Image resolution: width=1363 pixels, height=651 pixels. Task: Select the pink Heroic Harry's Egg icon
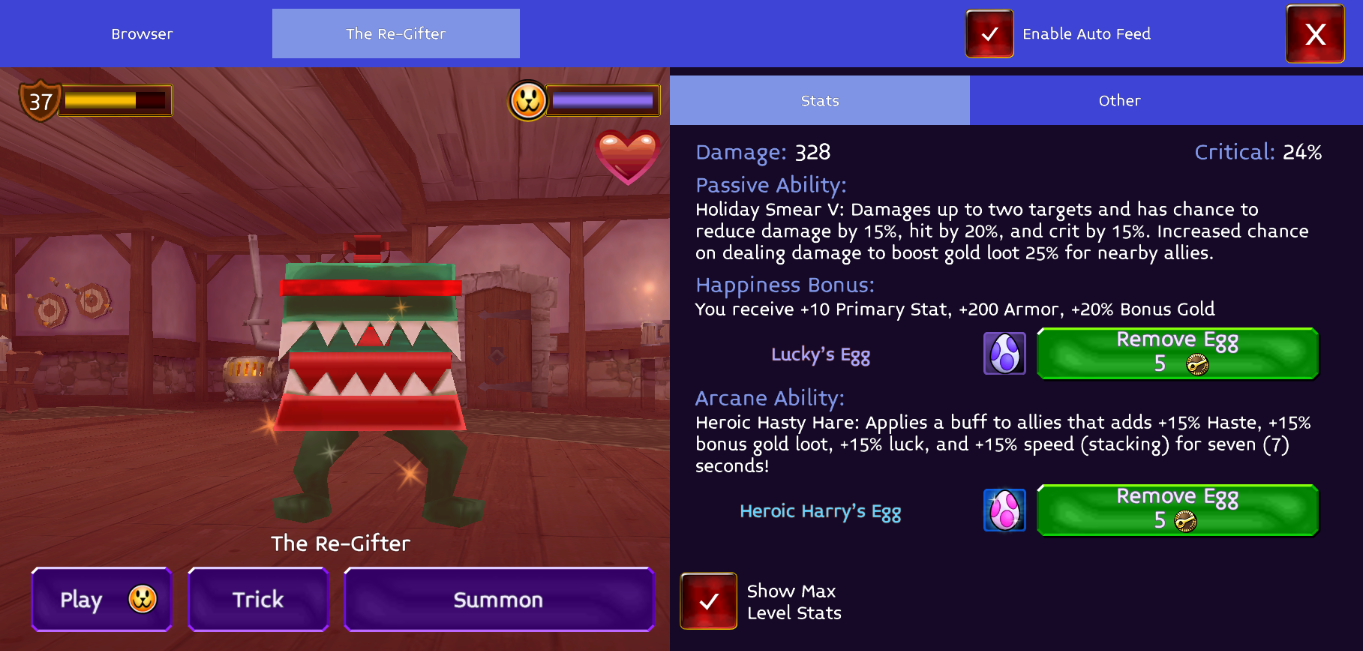[1004, 510]
